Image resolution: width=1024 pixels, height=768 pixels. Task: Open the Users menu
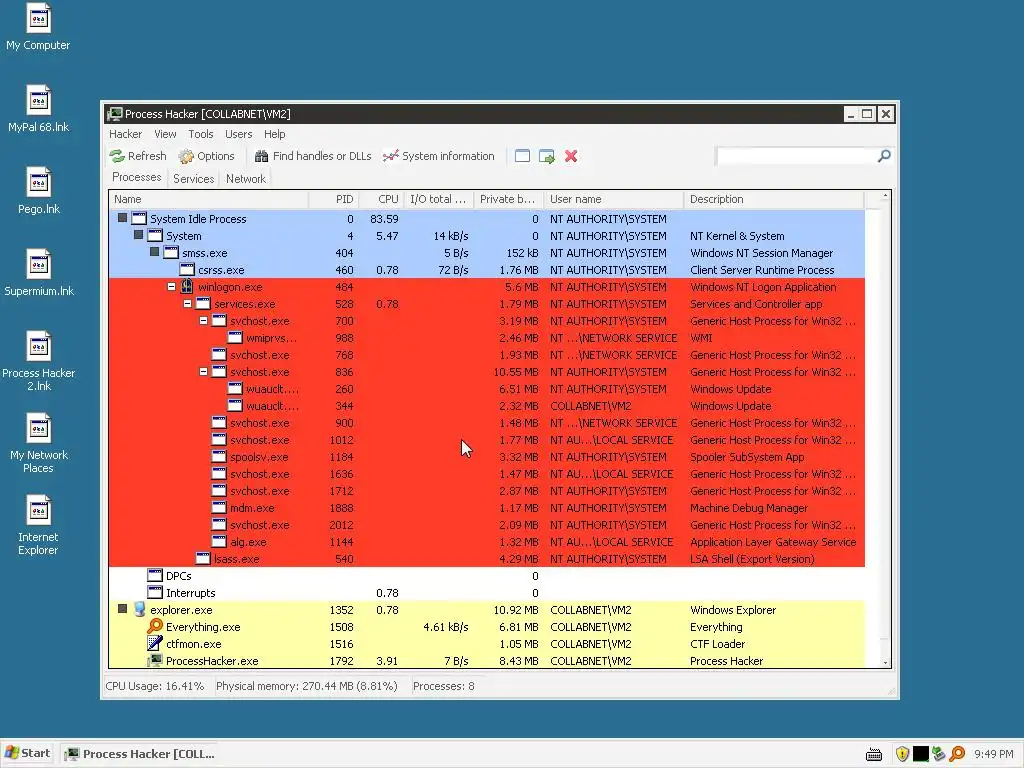[x=238, y=134]
